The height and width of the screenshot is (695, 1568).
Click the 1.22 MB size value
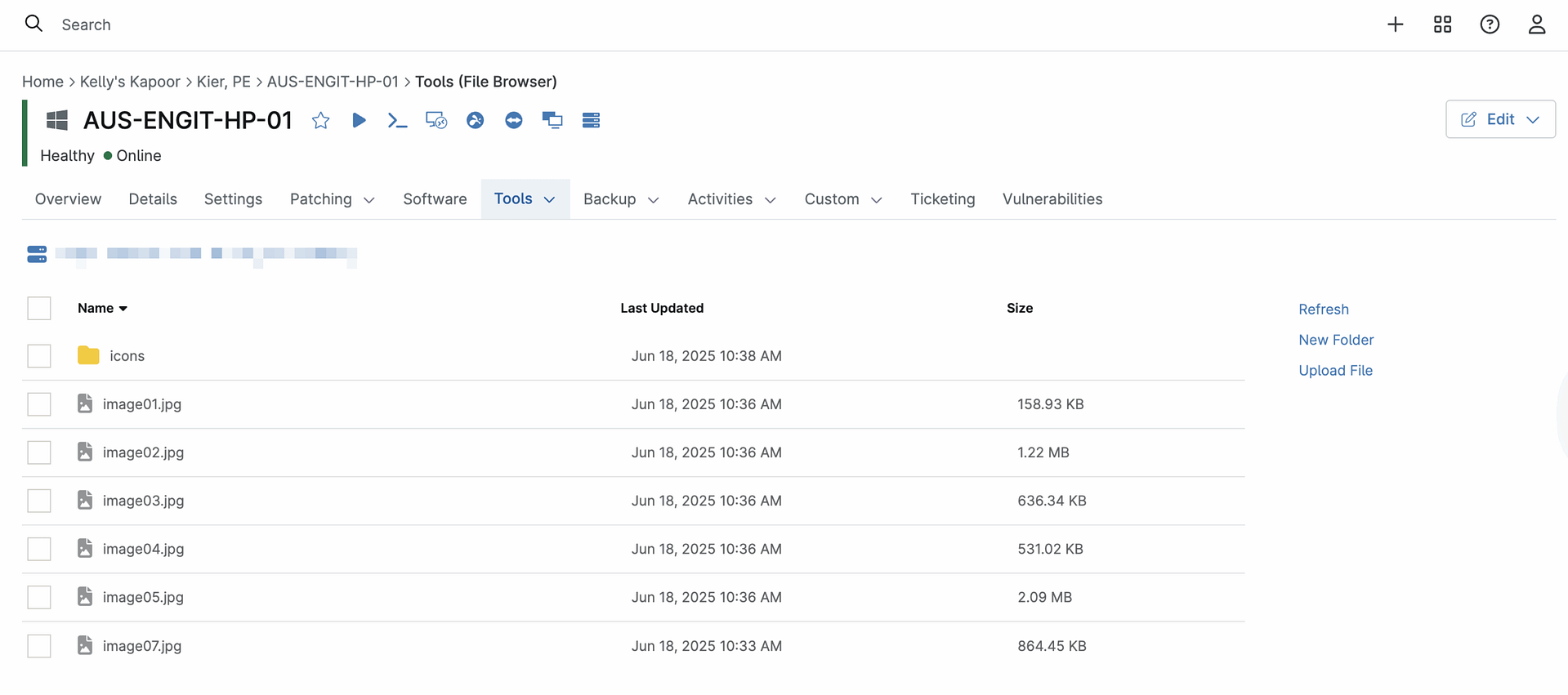tap(1043, 452)
